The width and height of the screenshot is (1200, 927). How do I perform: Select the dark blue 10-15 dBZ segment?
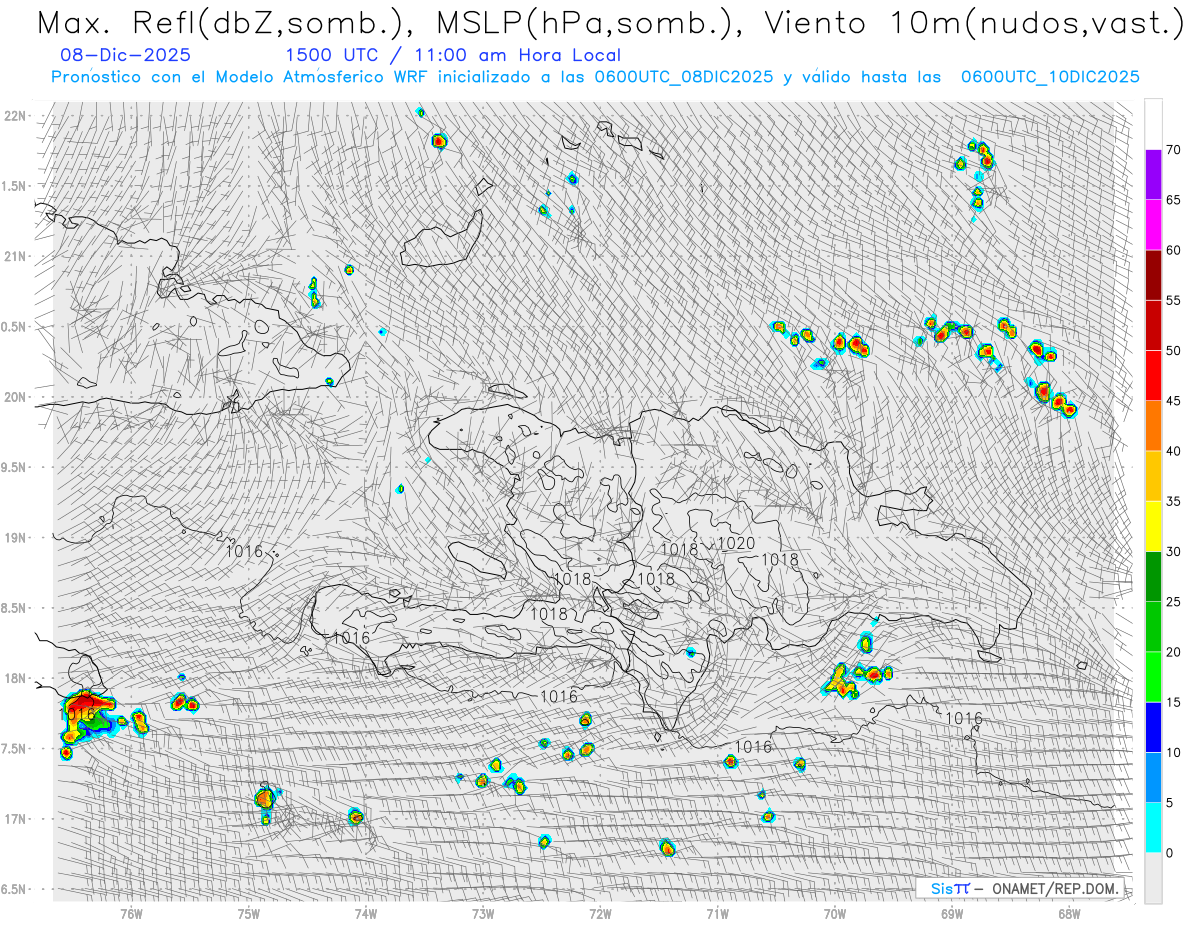point(1153,727)
